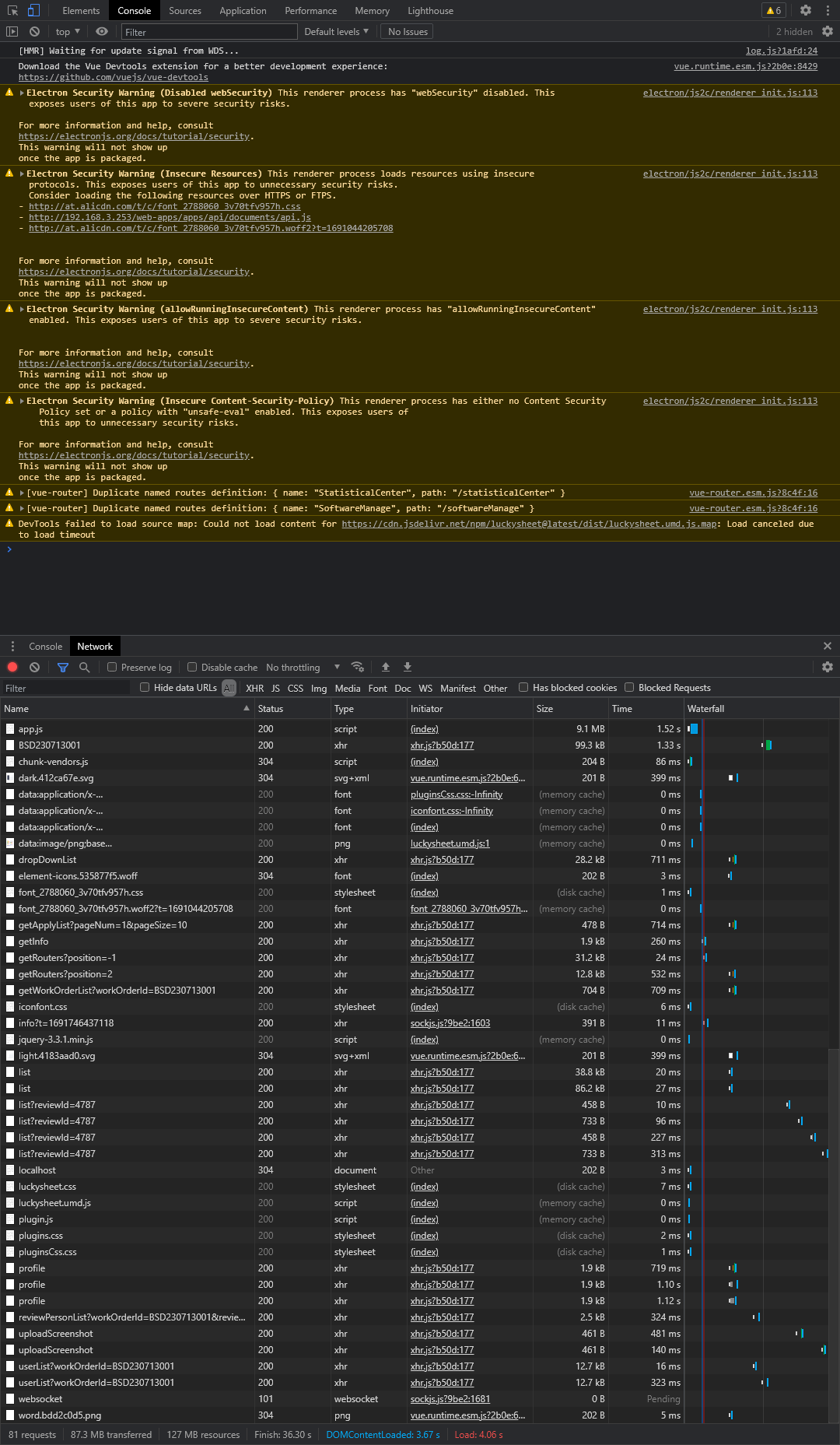Open the Default levels dropdown
The width and height of the screenshot is (840, 1445).
[336, 32]
